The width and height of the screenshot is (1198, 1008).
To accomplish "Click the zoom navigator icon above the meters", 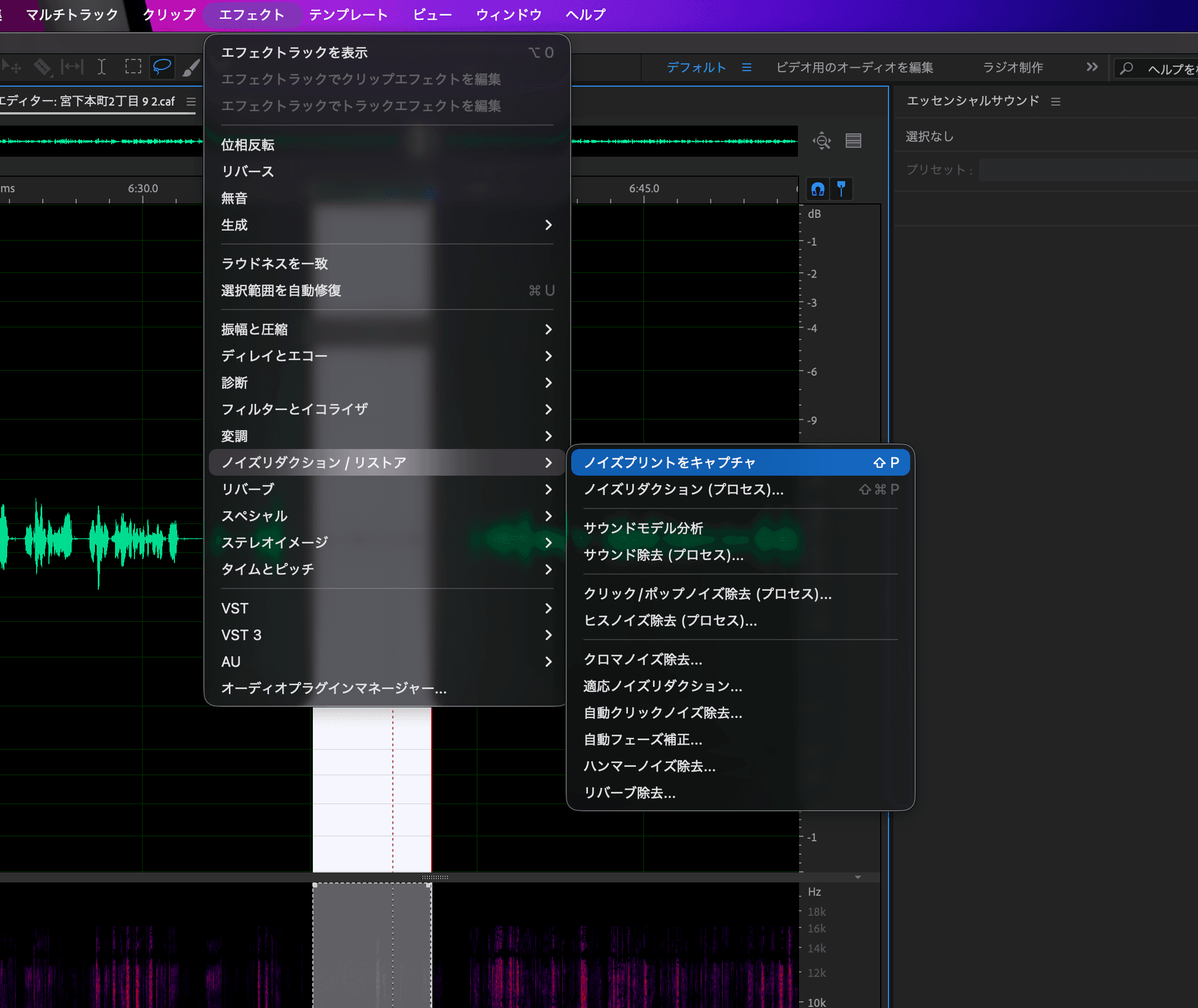I will pos(821,141).
